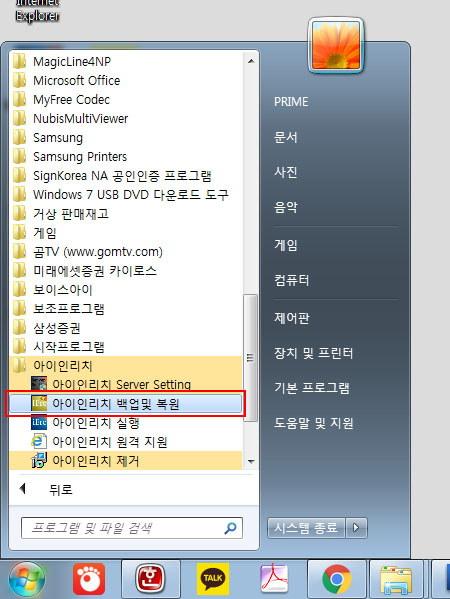The image size is (450, 599).
Task: Open Windows Explorer taskbar icon
Action: tap(396, 580)
